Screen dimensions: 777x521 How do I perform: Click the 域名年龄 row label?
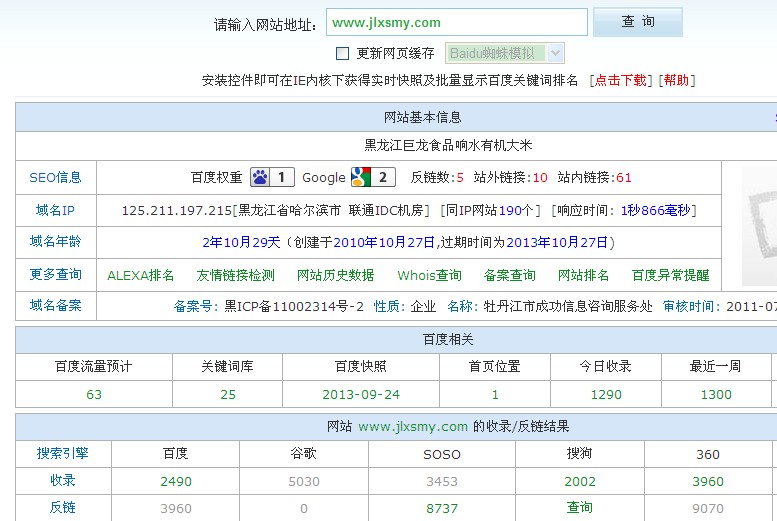click(56, 241)
